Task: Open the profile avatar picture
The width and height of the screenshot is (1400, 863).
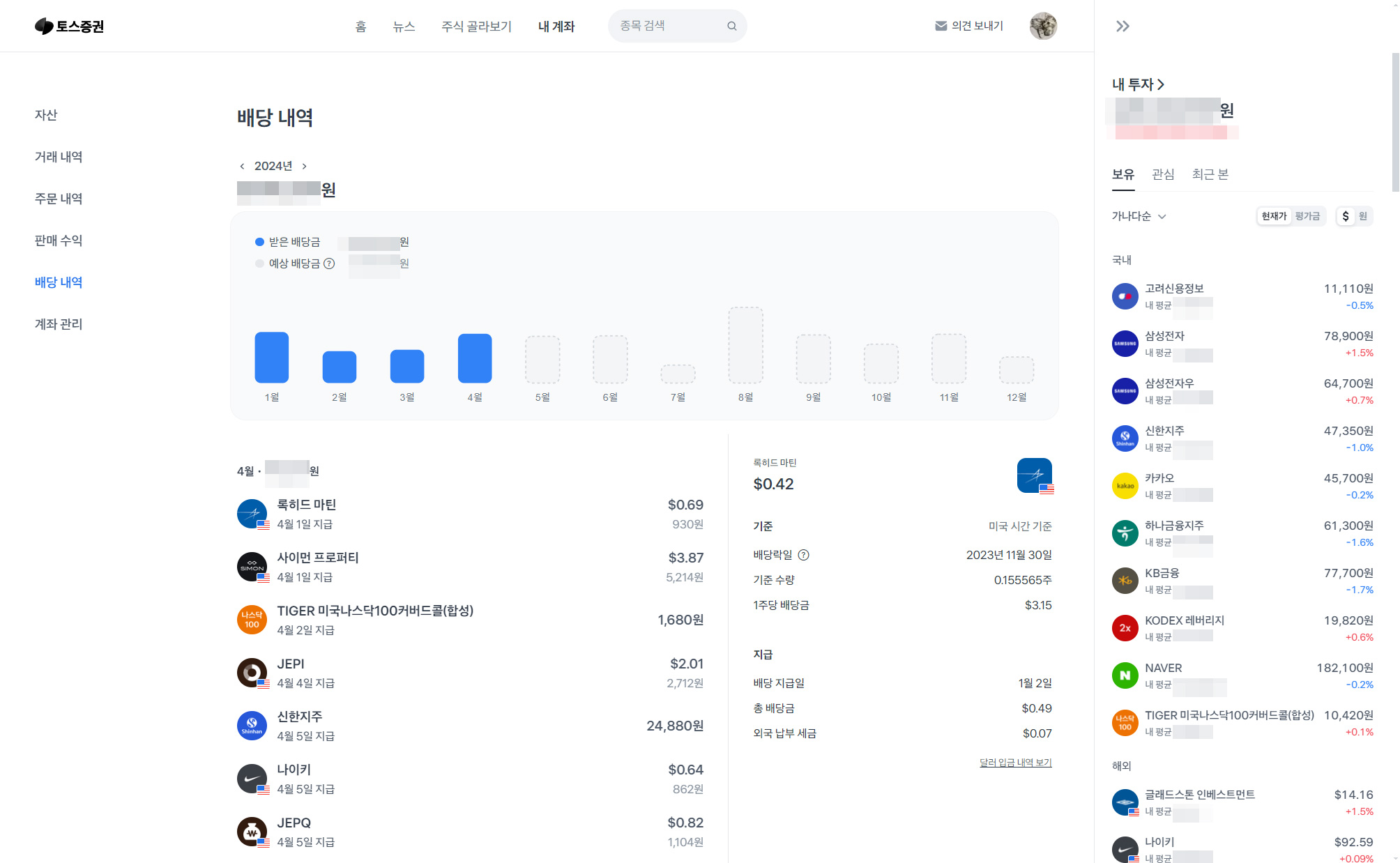Action: click(x=1043, y=26)
